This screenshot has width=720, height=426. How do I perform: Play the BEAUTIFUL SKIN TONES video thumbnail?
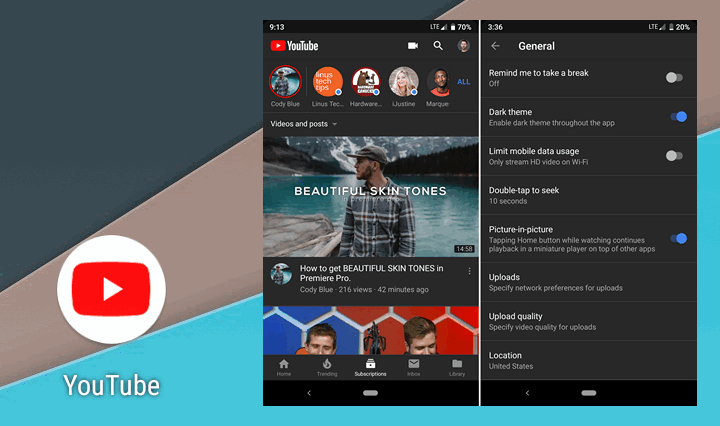(x=371, y=196)
